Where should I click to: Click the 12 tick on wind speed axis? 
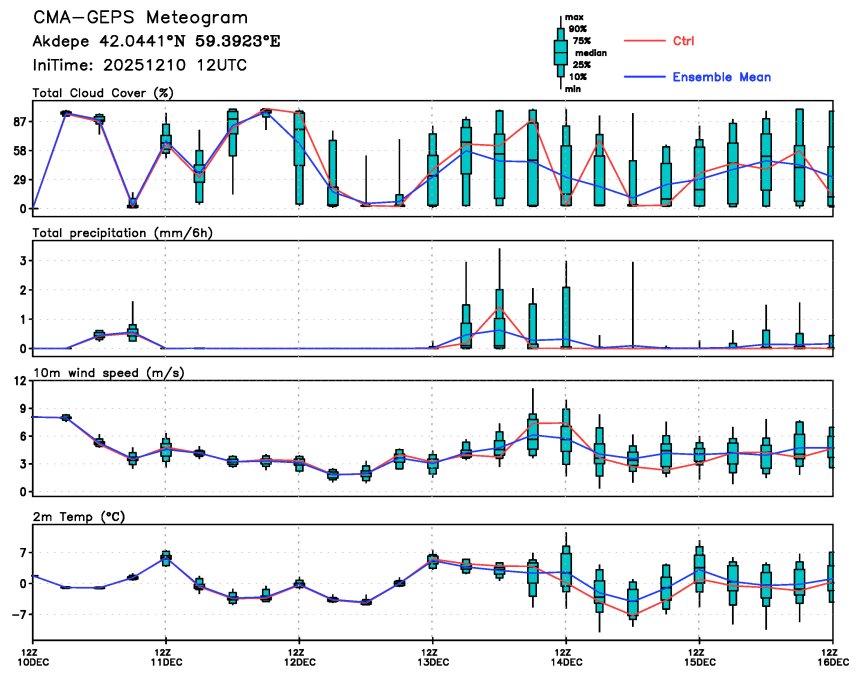click(20, 381)
